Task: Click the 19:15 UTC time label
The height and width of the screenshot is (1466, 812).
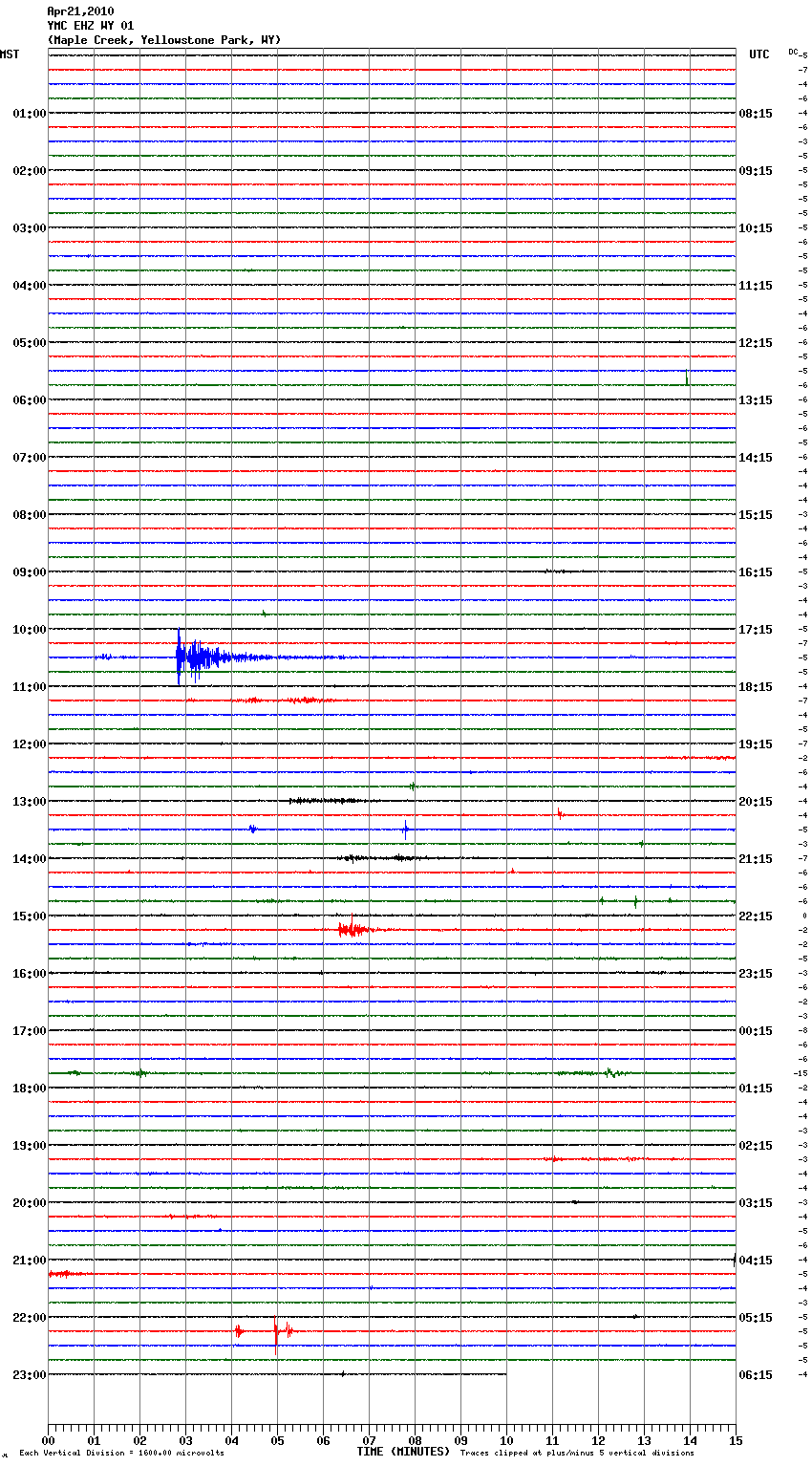Action: click(x=756, y=744)
